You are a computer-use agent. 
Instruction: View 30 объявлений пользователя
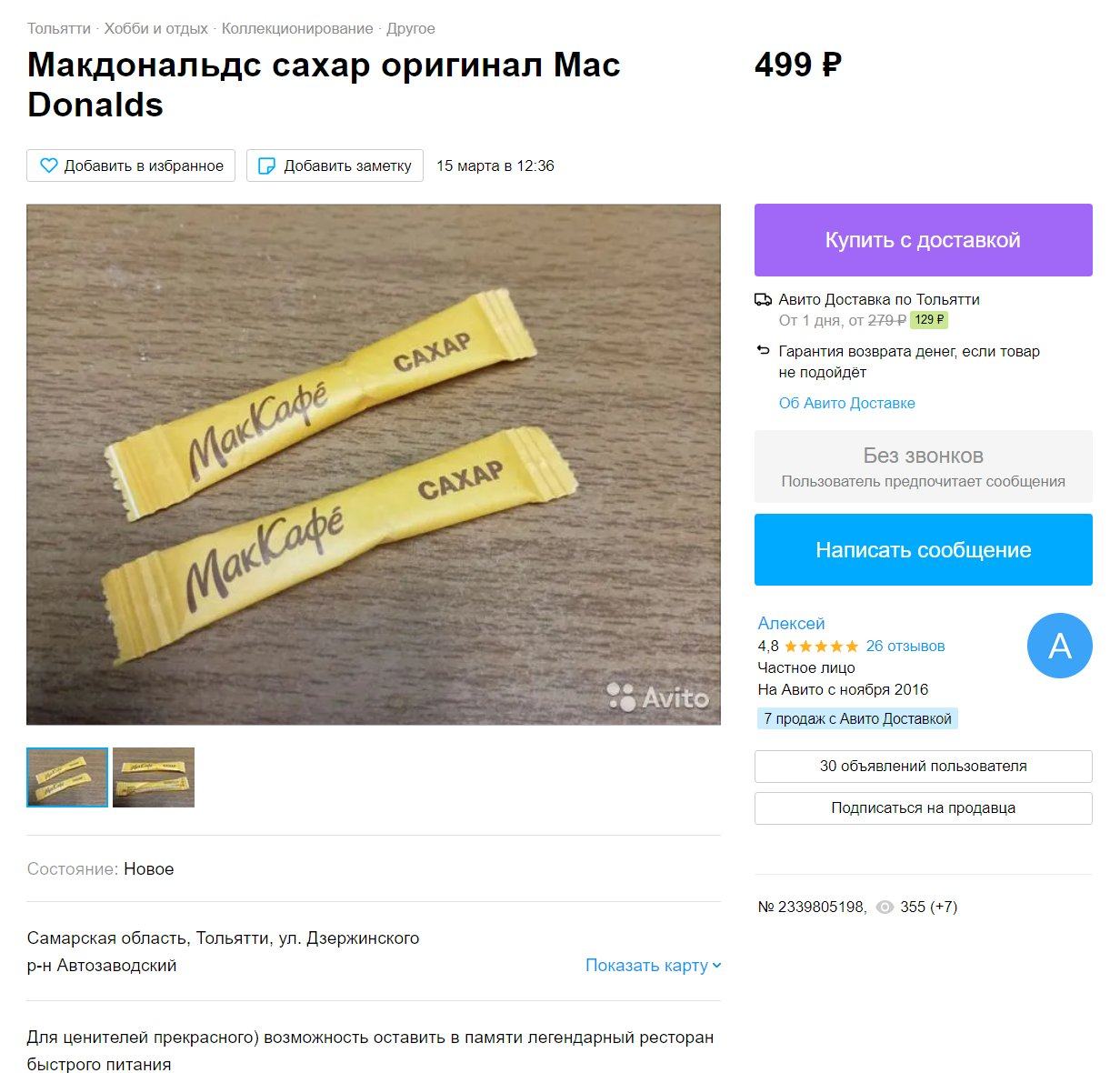(923, 766)
